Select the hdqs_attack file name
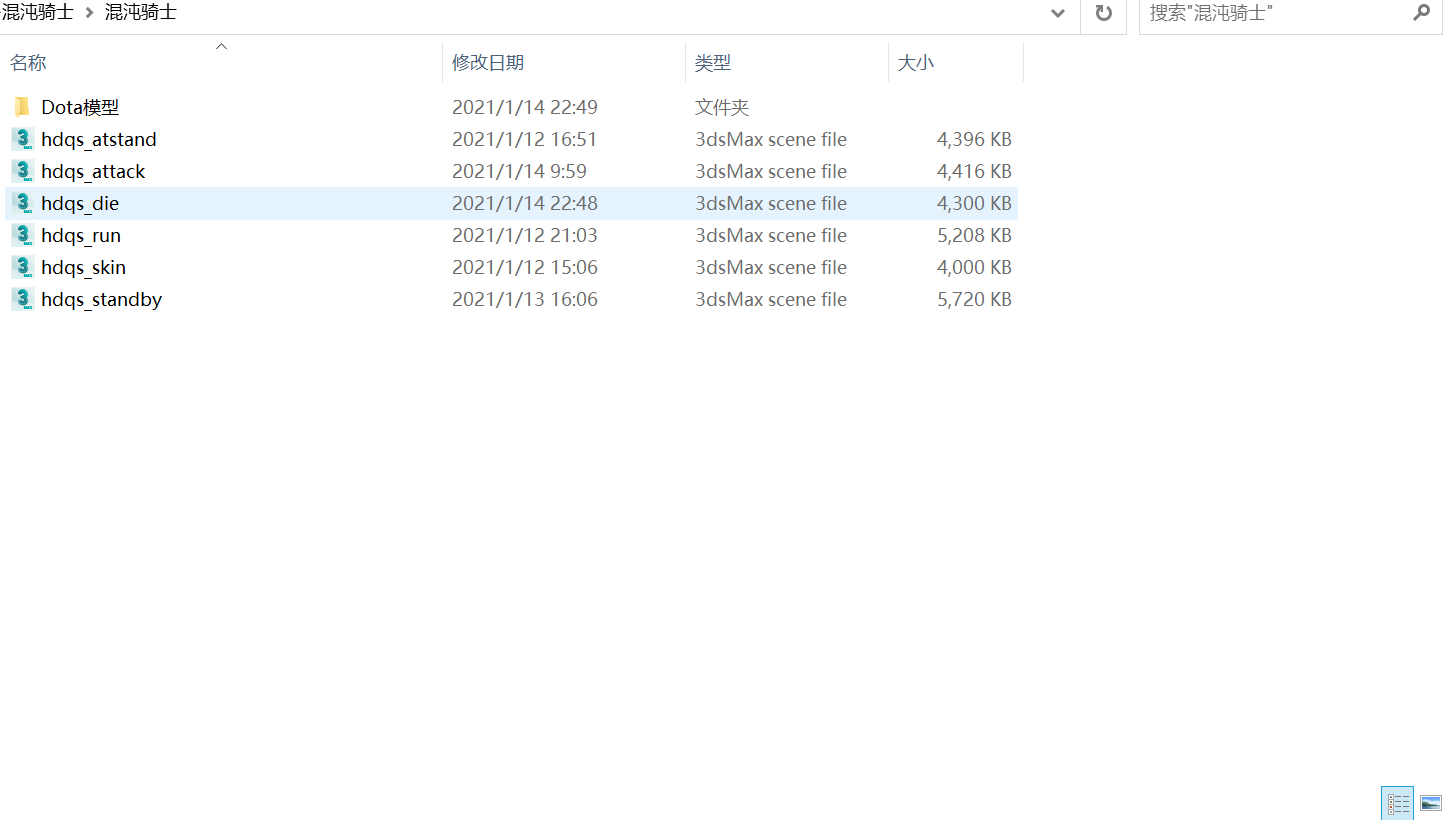Viewport: 1454px width, 820px height. 93,171
